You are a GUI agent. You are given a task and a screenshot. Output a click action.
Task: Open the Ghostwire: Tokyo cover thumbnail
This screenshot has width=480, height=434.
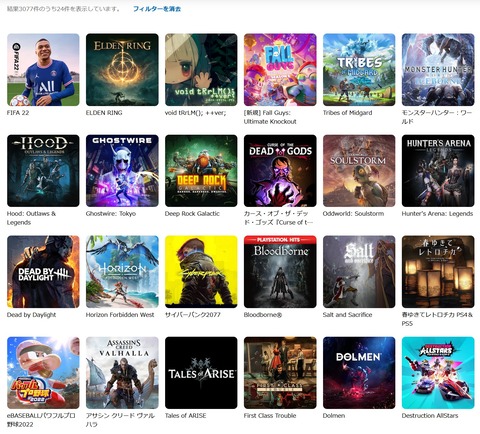[x=122, y=171]
